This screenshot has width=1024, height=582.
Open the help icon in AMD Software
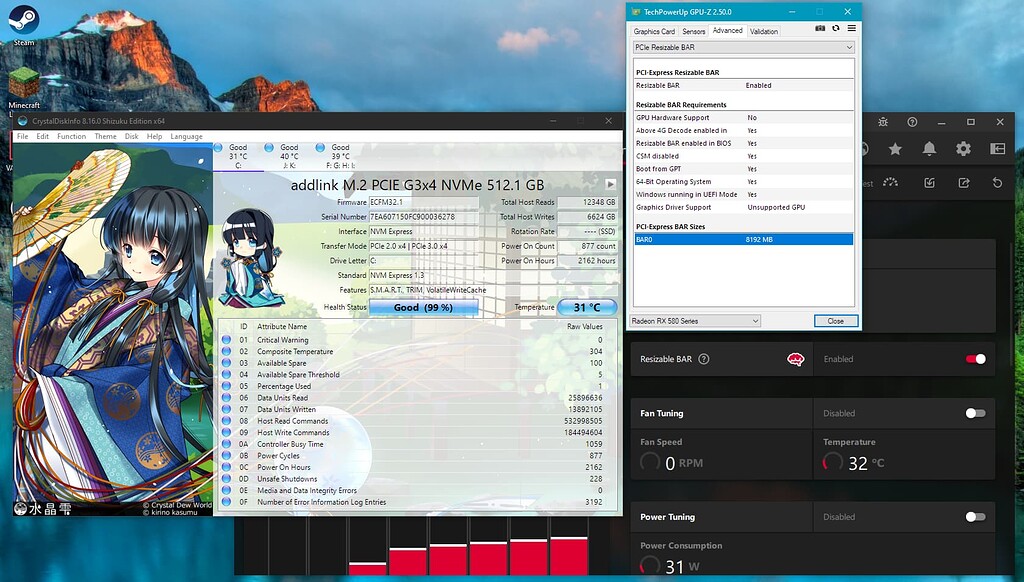click(x=912, y=122)
